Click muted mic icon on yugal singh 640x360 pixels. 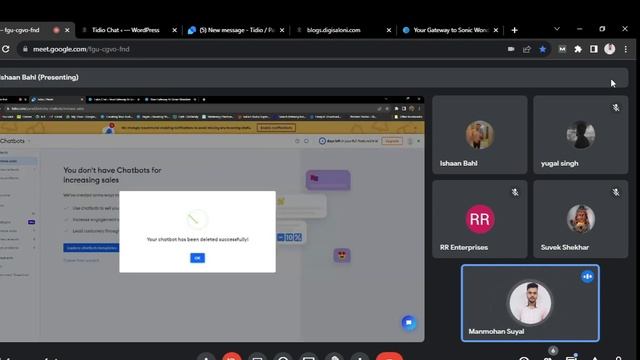coord(616,108)
